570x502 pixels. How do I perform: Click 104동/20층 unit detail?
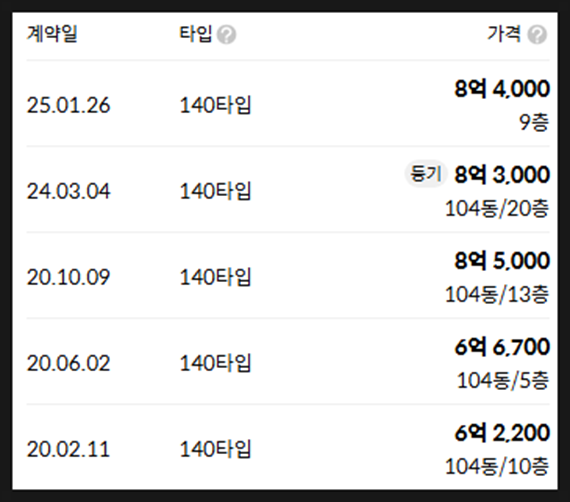point(497,209)
